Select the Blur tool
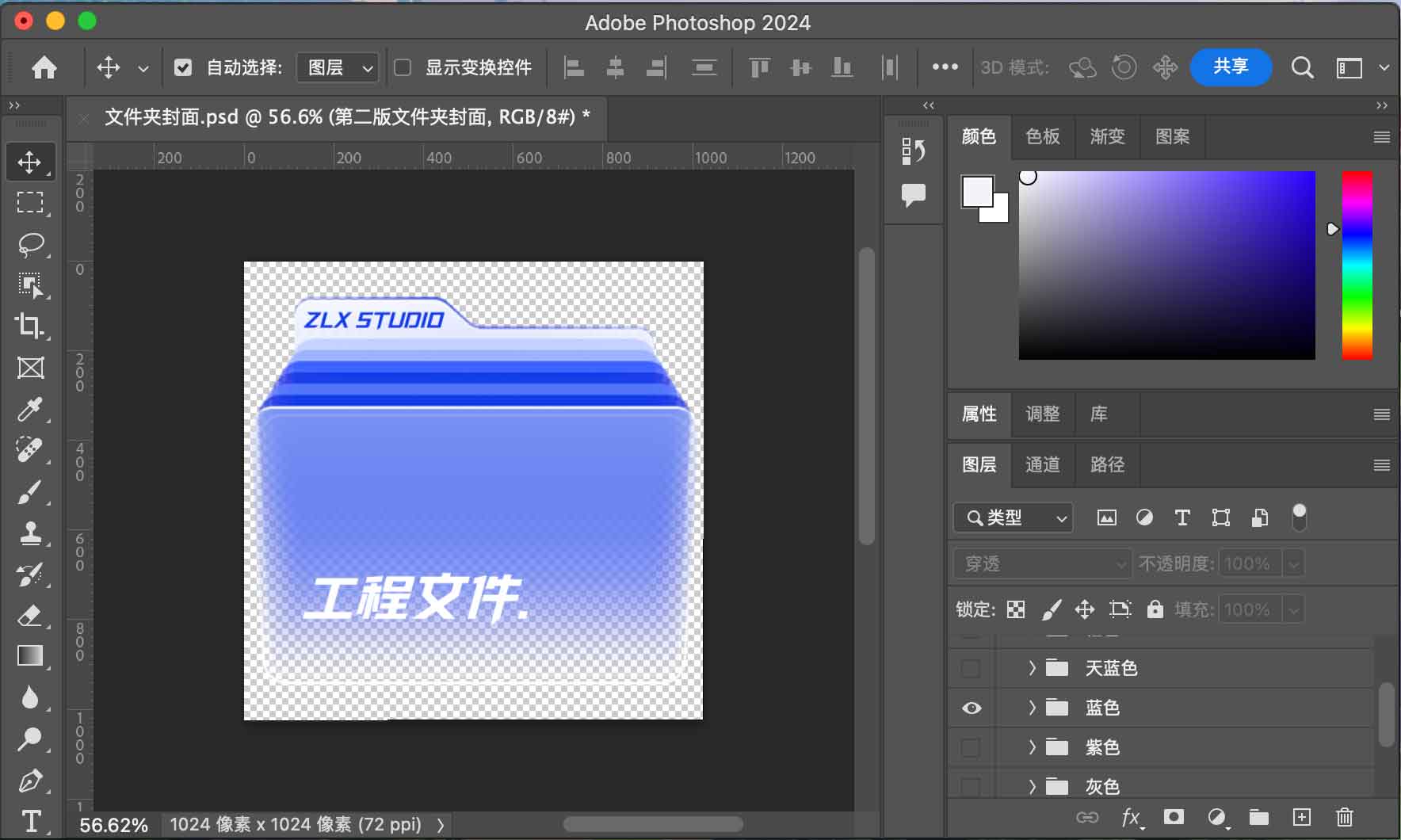 tap(30, 697)
